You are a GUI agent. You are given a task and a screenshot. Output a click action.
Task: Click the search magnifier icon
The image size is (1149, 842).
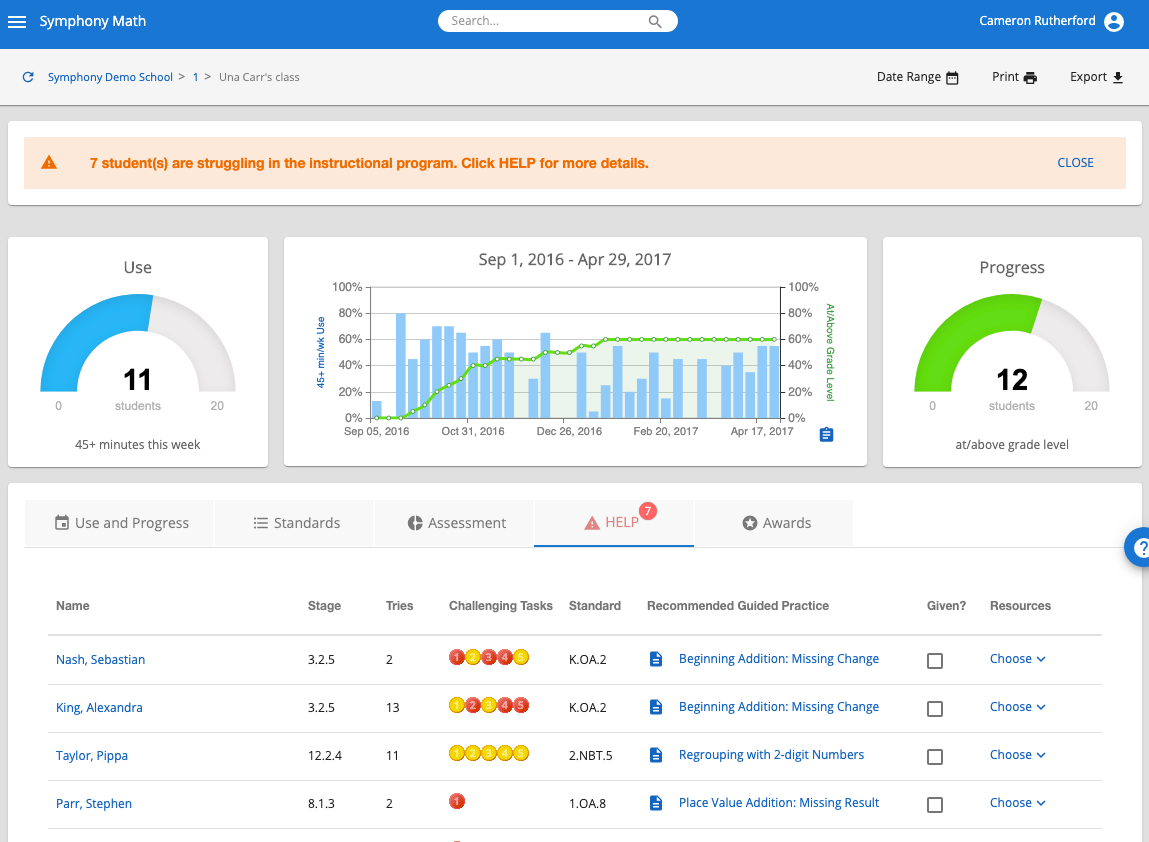655,22
